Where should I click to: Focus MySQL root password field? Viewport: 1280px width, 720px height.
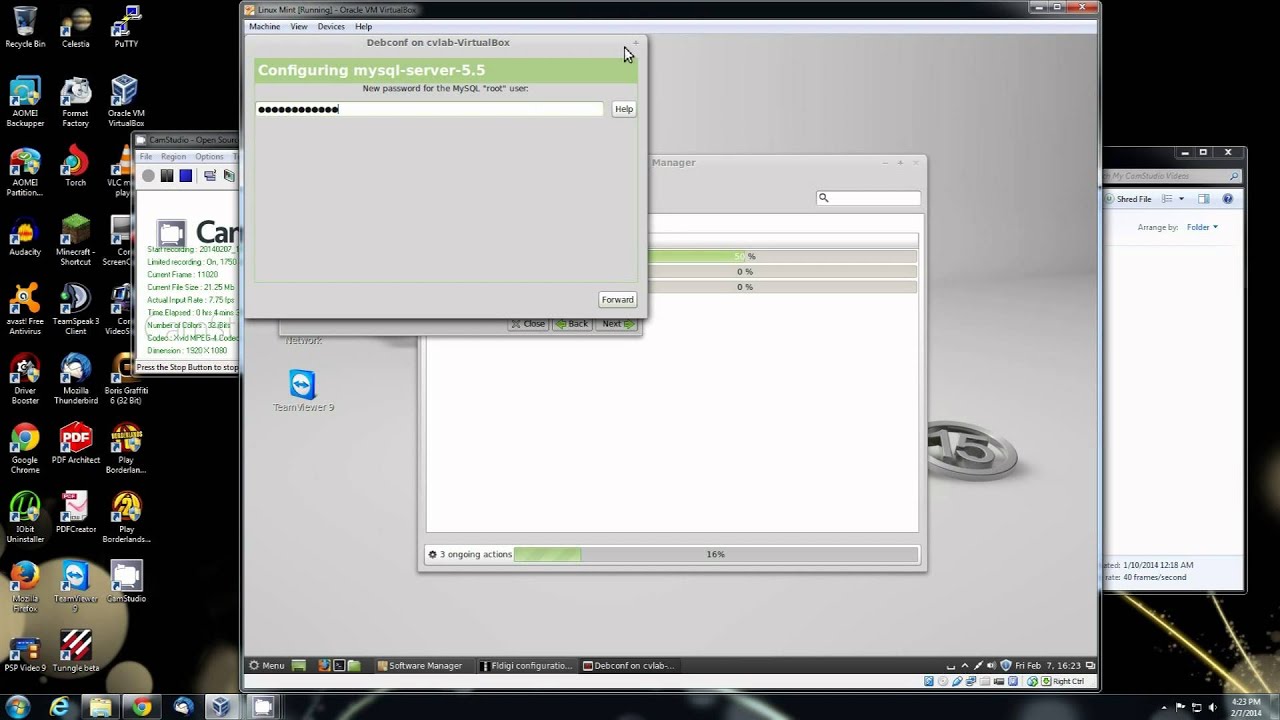point(430,109)
